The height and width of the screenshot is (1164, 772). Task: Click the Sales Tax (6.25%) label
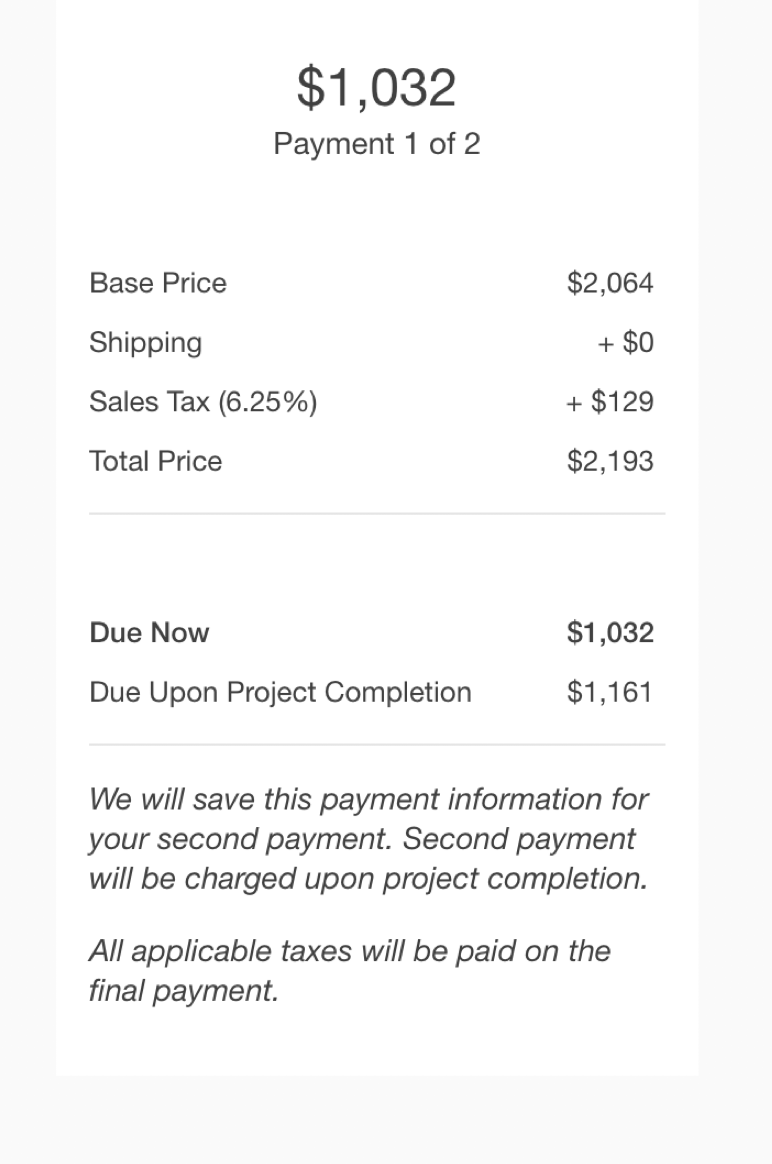point(203,402)
